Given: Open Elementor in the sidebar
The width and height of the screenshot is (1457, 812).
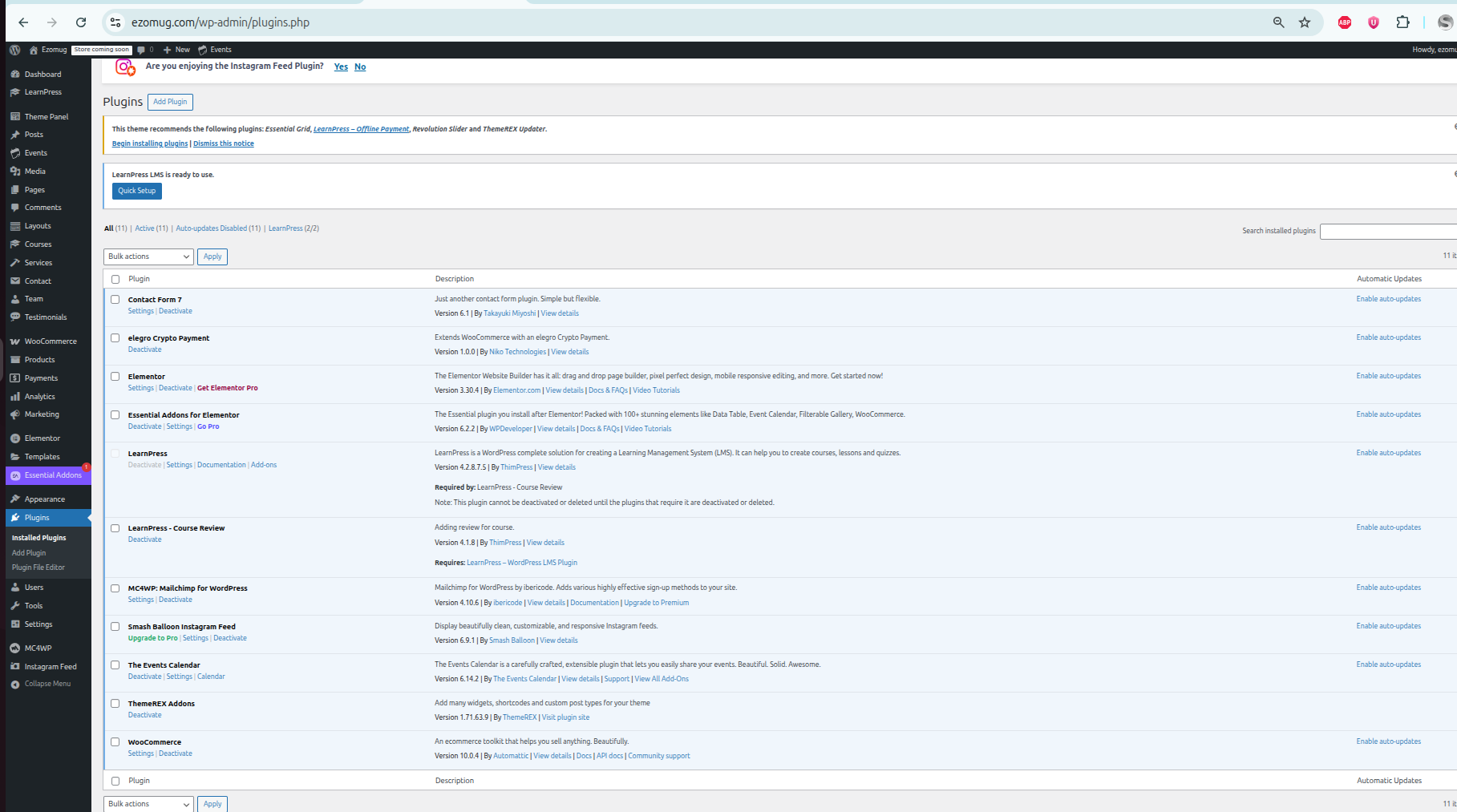Looking at the screenshot, I should tap(42, 438).
